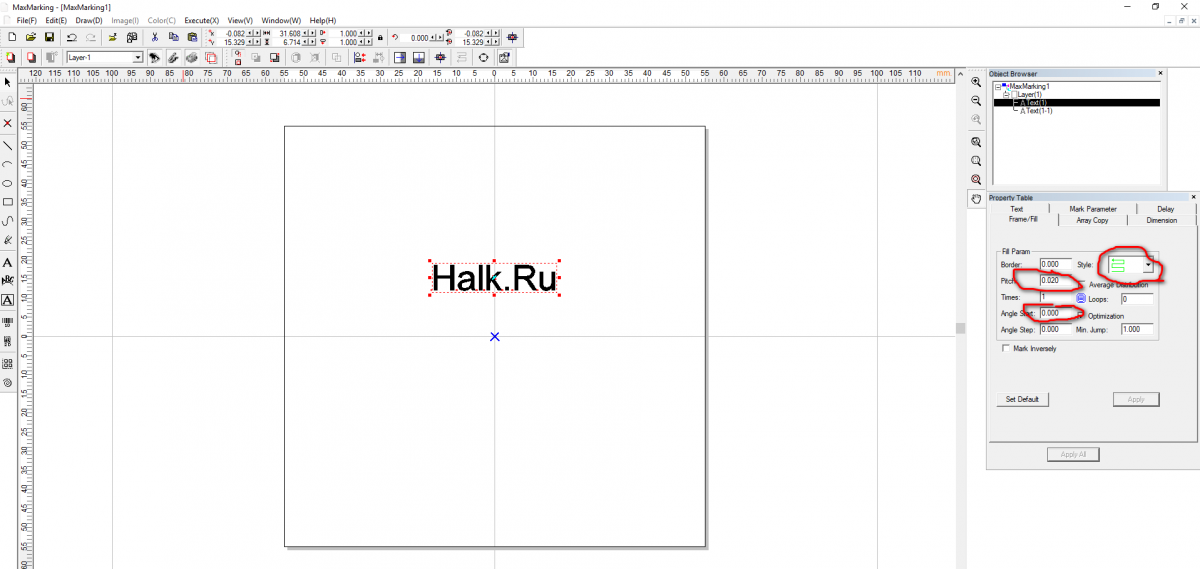
Task: Click the scissors cut icon
Action: (x=154, y=37)
